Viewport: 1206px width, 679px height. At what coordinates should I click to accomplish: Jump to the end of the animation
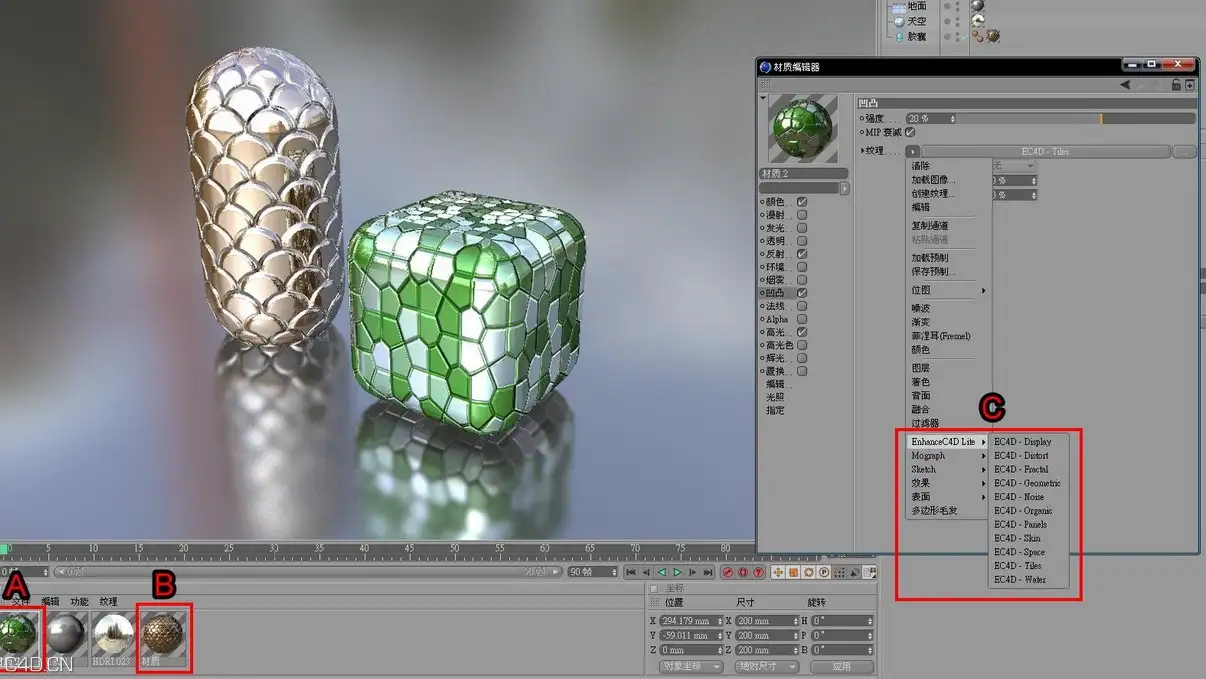click(x=708, y=572)
